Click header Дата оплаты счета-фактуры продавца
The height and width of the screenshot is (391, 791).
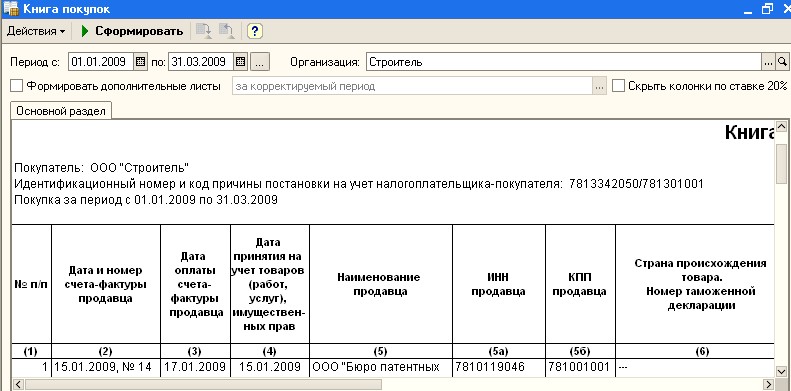point(196,285)
